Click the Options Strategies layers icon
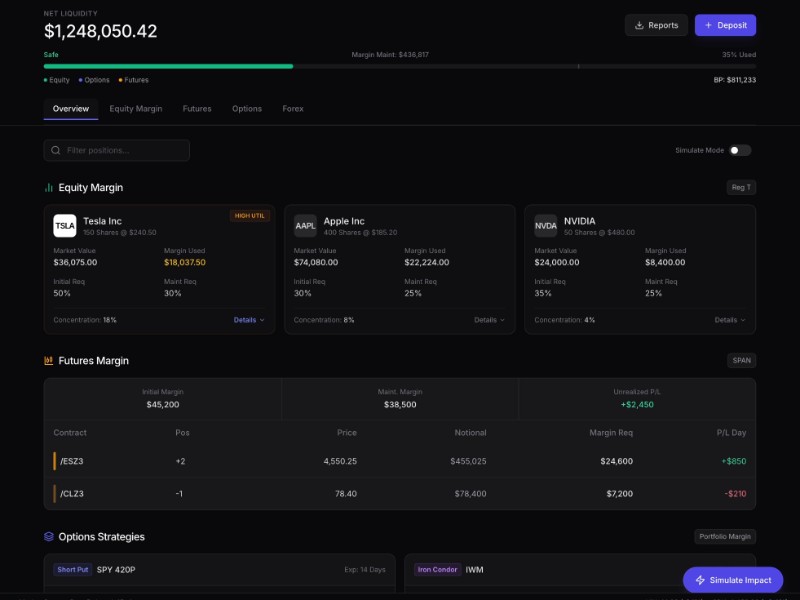Viewport: 800px width, 600px height. [x=48, y=537]
